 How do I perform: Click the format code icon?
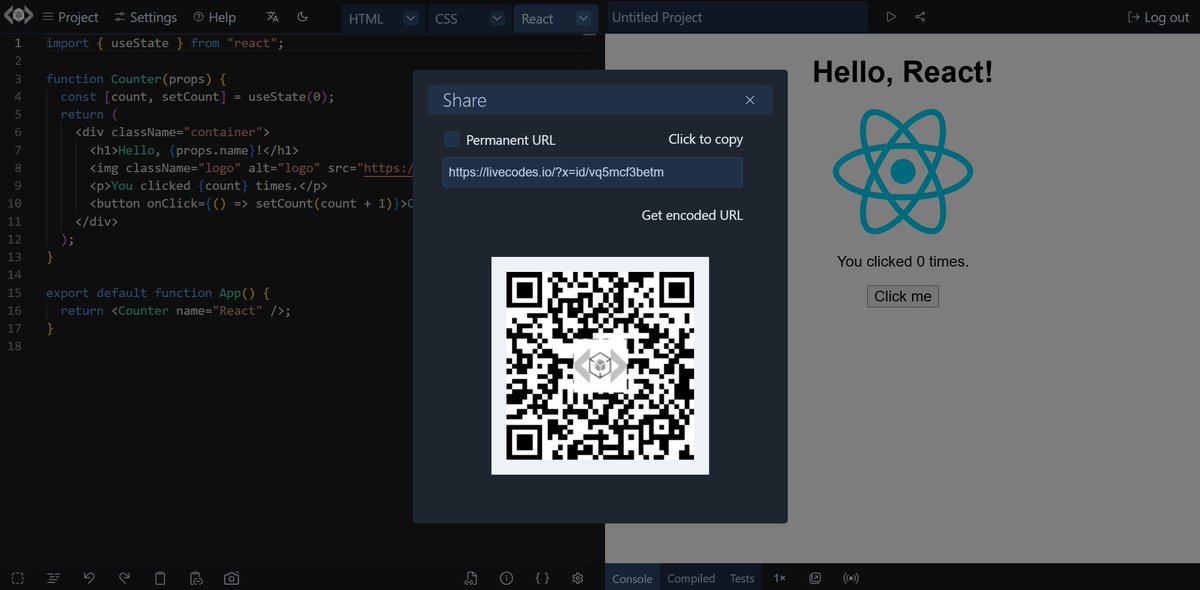54,578
